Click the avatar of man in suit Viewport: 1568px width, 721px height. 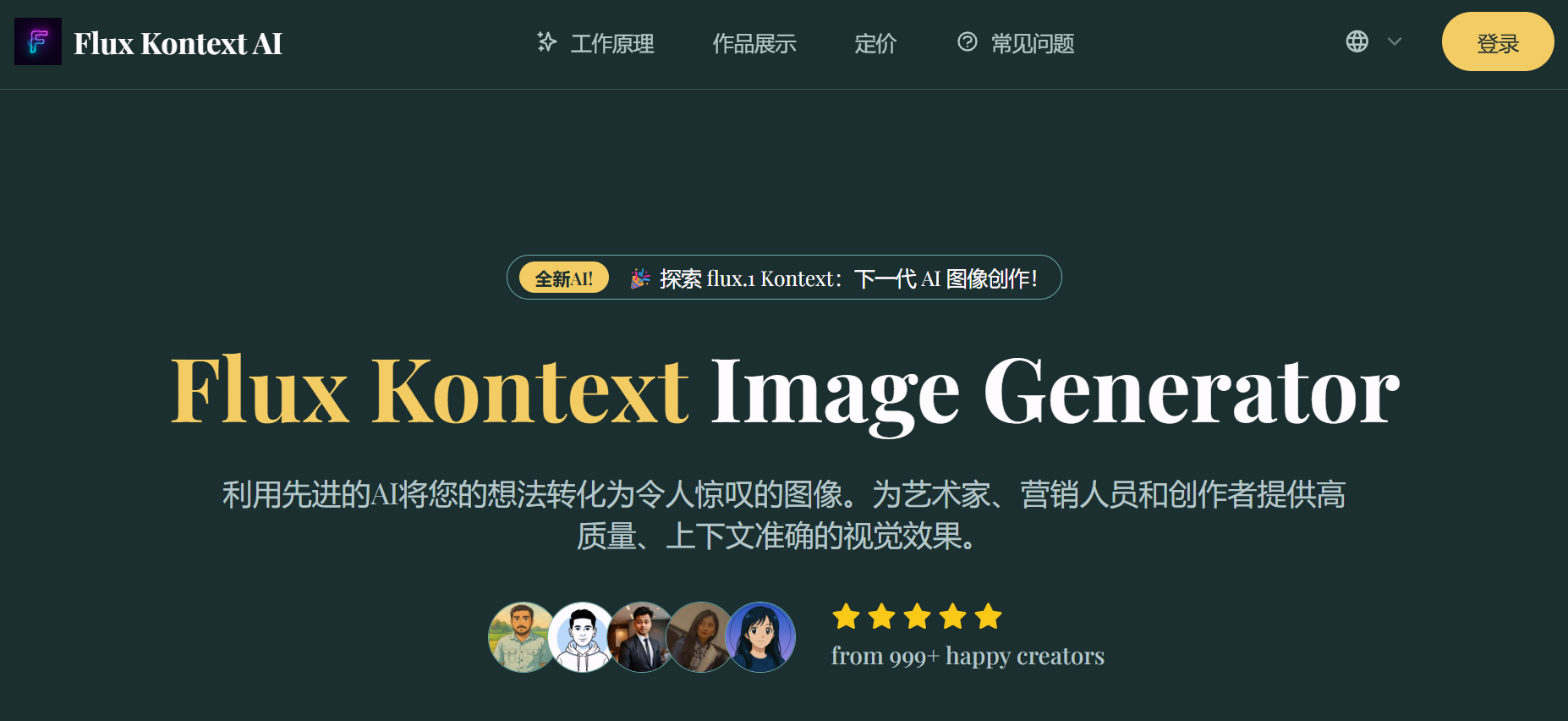(x=642, y=637)
